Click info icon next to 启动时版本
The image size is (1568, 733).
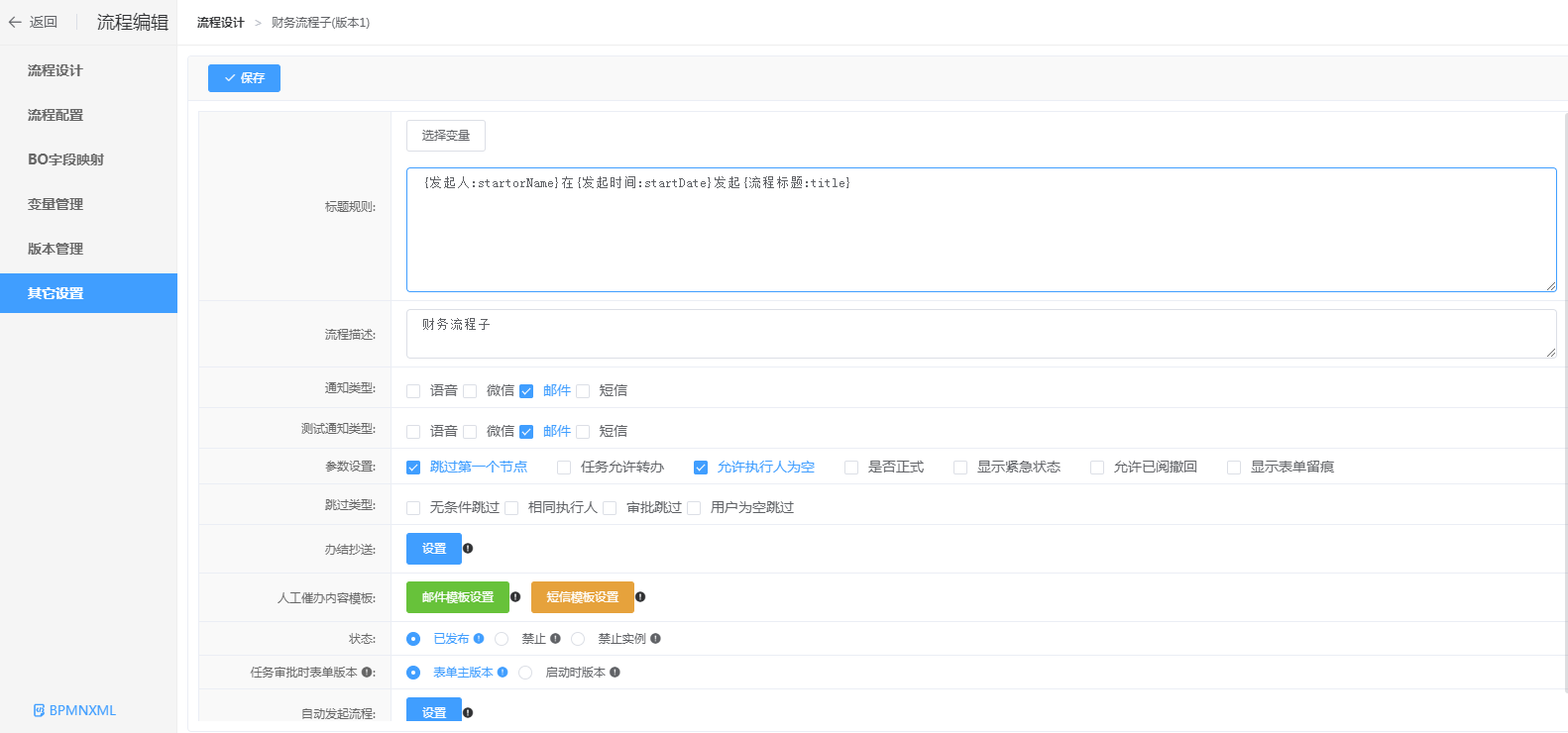(615, 673)
